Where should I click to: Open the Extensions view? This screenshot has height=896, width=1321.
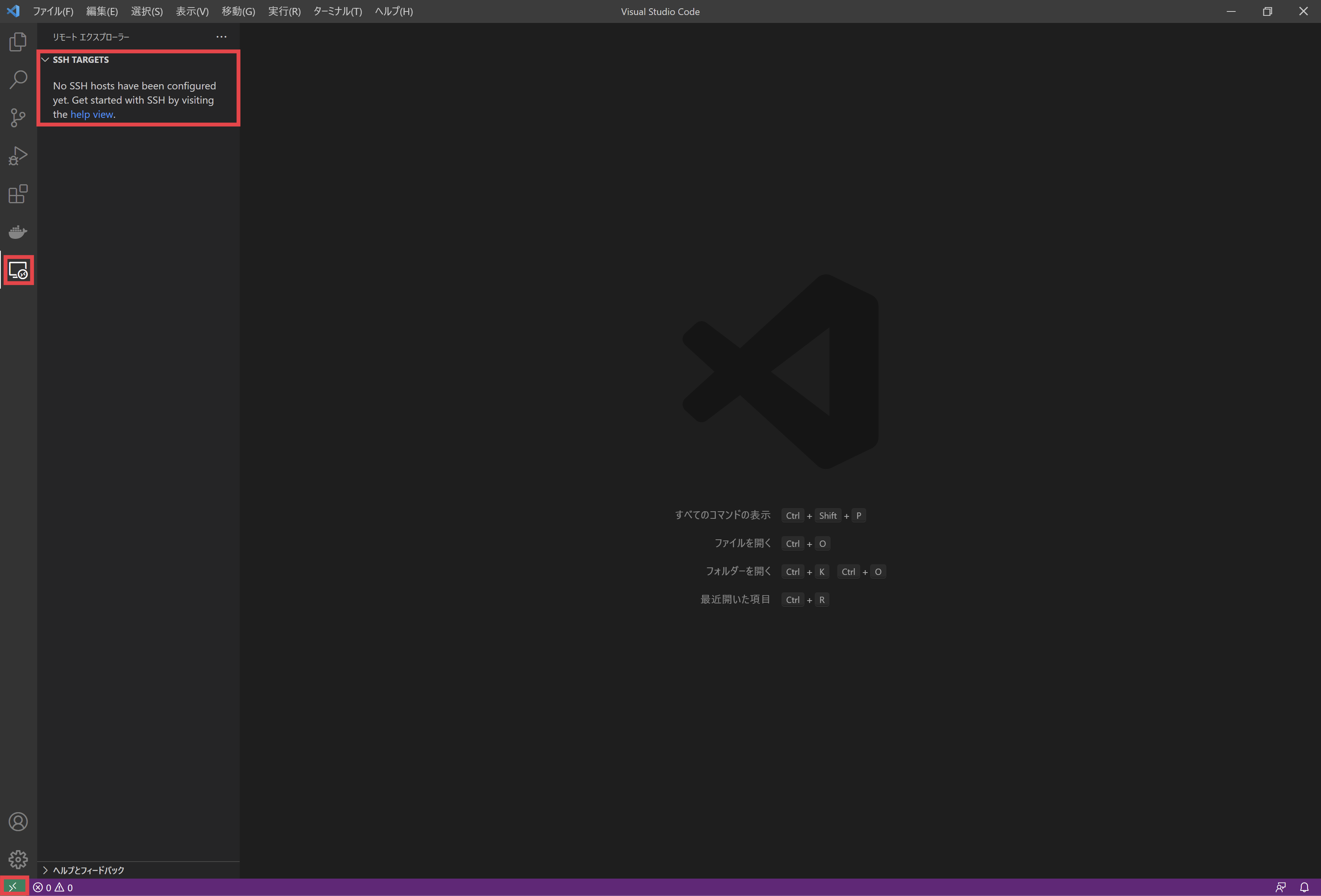(18, 194)
